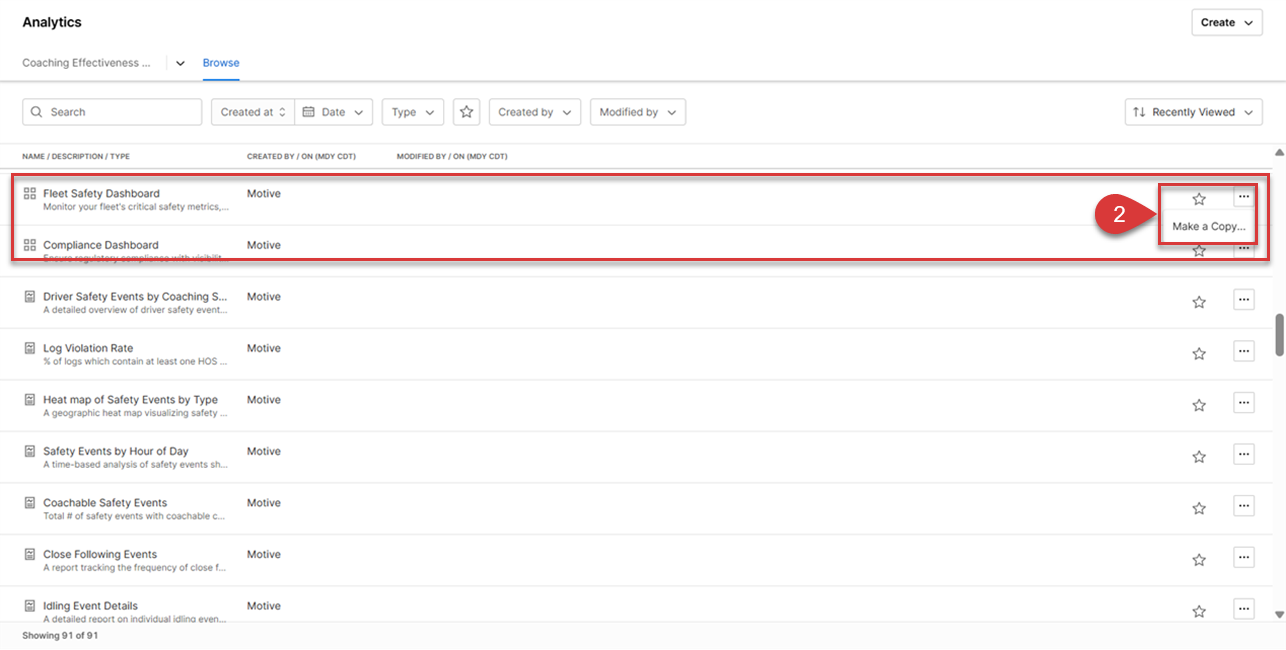Image resolution: width=1286 pixels, height=650 pixels.
Task: Open the Driver Safety Events by Coaching report
Action: pyautogui.click(x=135, y=296)
